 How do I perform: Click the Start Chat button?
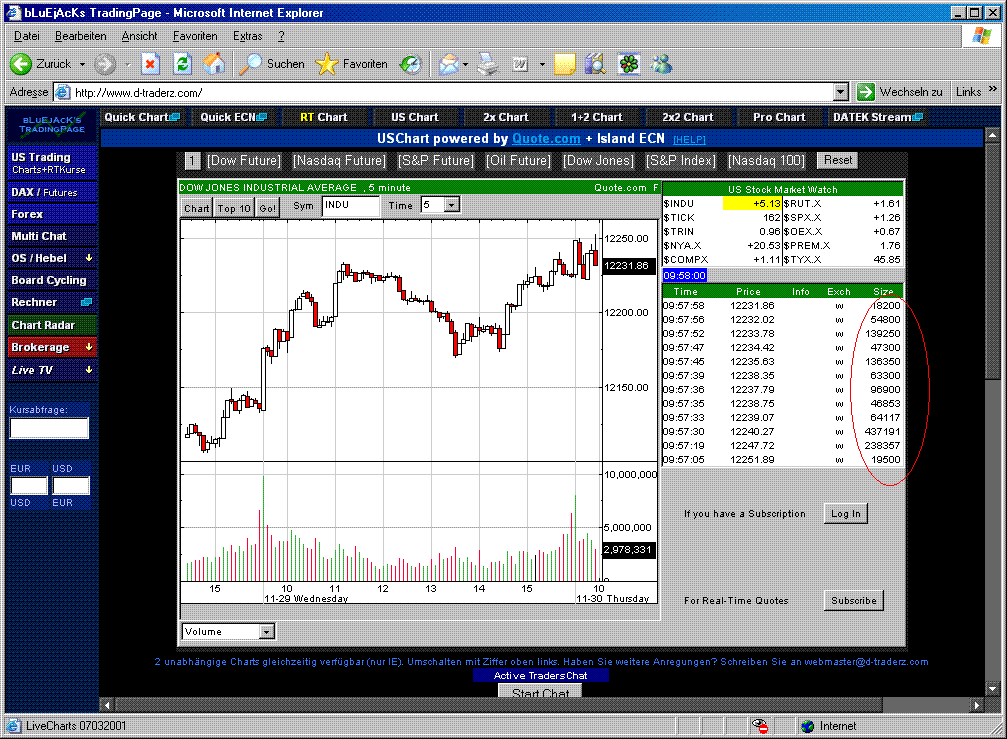tap(540, 692)
